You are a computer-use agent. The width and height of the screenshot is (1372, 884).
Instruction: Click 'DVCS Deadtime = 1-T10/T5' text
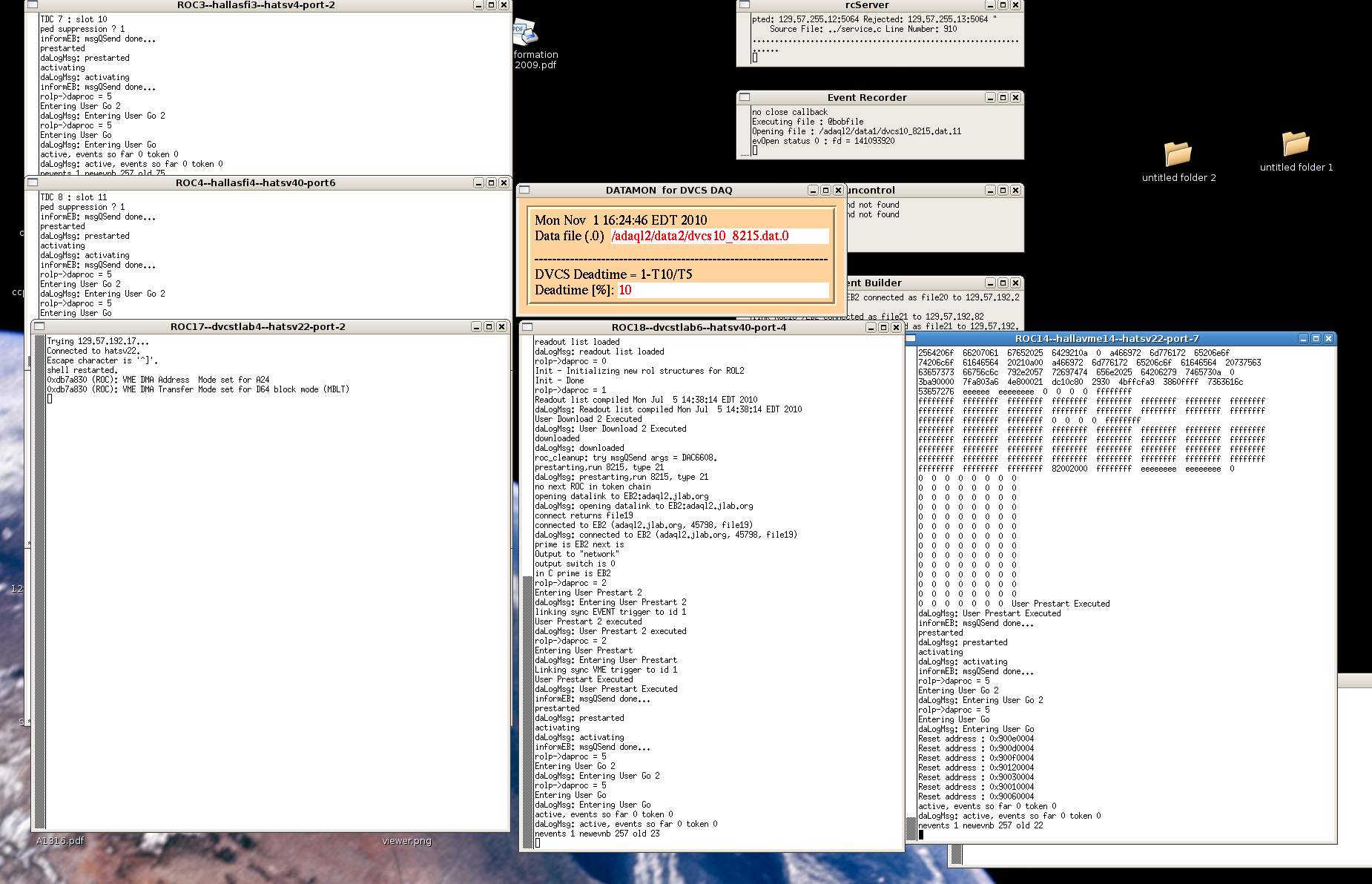[x=613, y=274]
